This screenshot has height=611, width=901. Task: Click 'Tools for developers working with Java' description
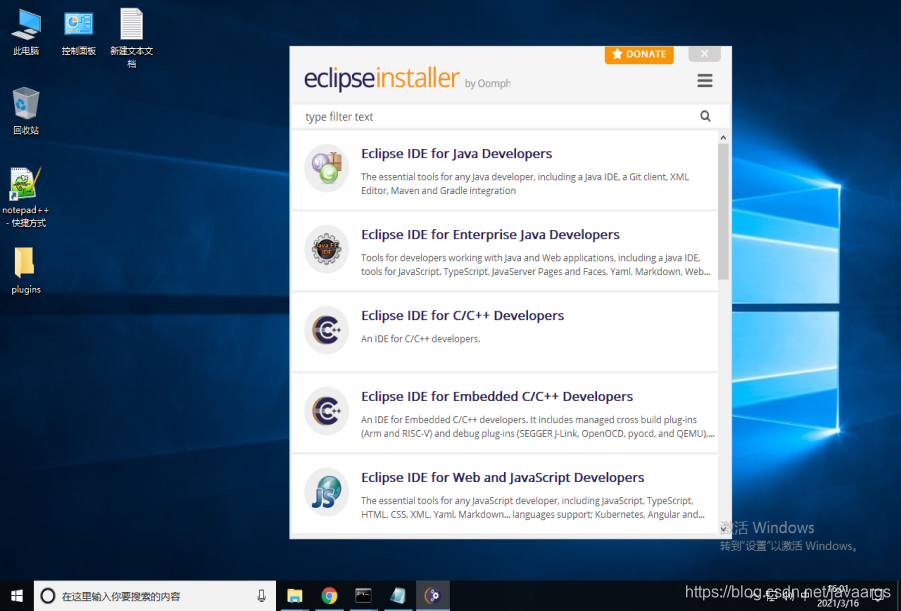(536, 264)
